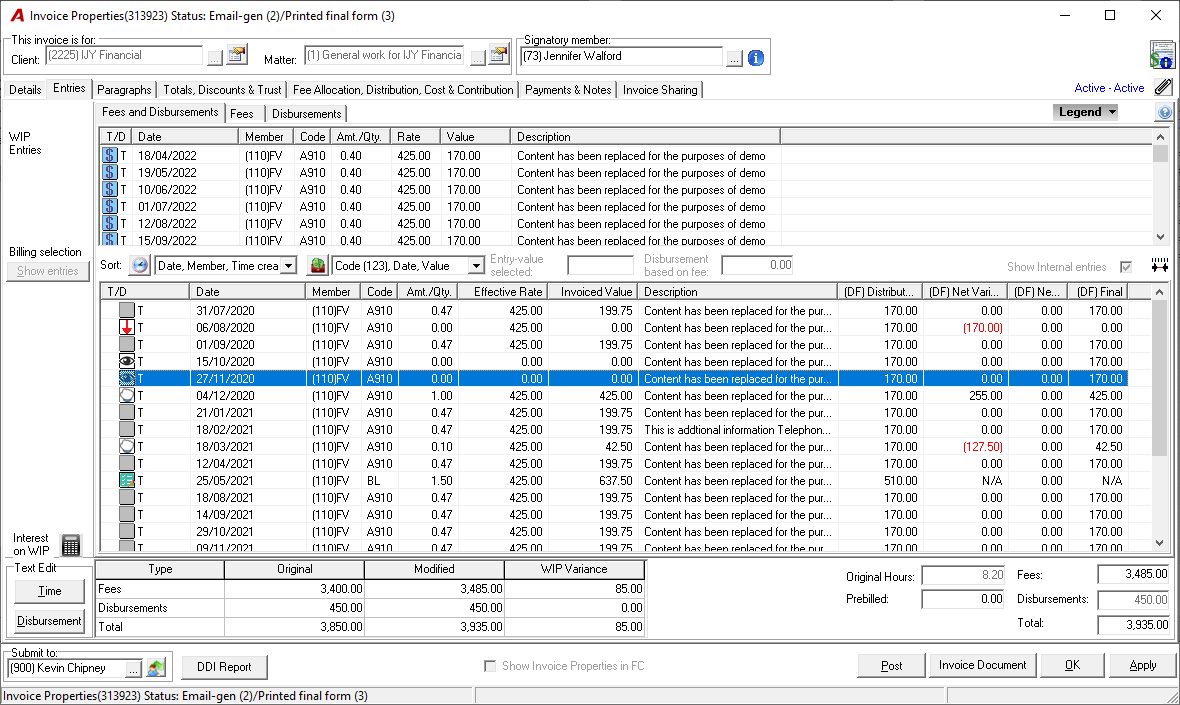The image size is (1180, 705).
Task: Click the column width adjust icon
Action: [x=1160, y=266]
